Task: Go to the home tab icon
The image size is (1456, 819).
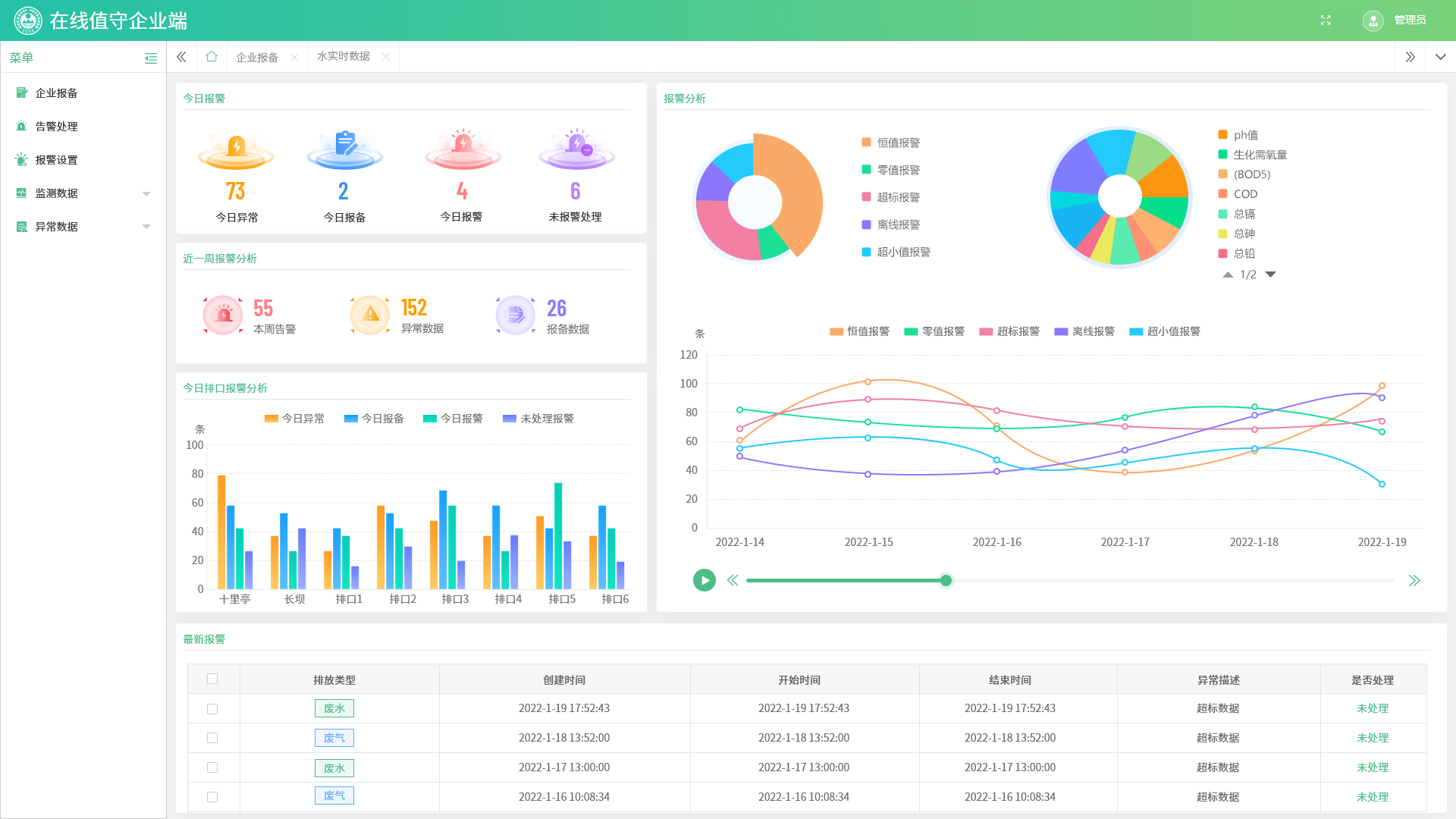Action: 212,56
